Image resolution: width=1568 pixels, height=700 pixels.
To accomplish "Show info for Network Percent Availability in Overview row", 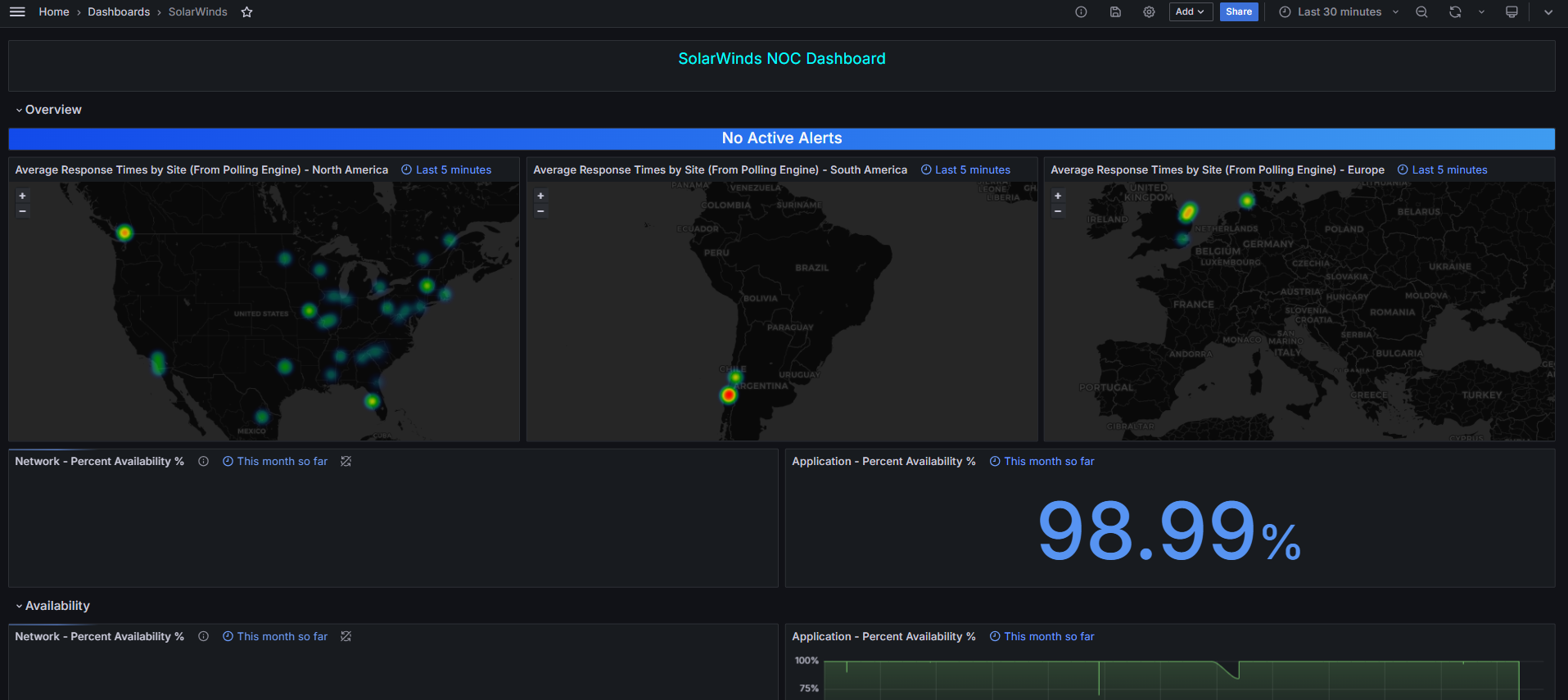I will point(203,462).
